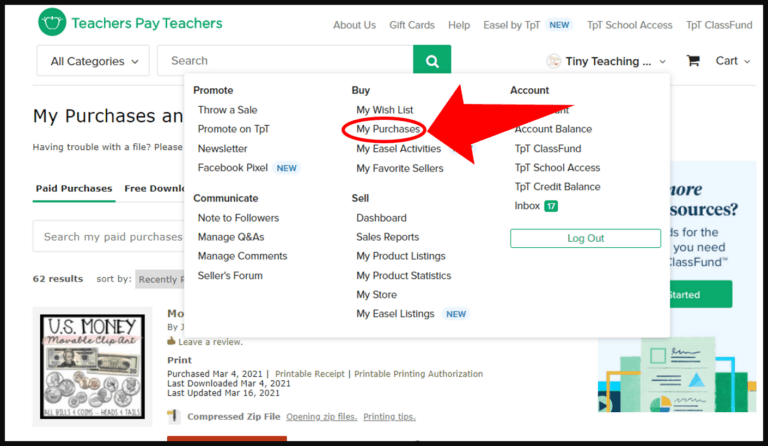768x446 pixels.
Task: Click the Printing tips link
Action: [x=389, y=417]
